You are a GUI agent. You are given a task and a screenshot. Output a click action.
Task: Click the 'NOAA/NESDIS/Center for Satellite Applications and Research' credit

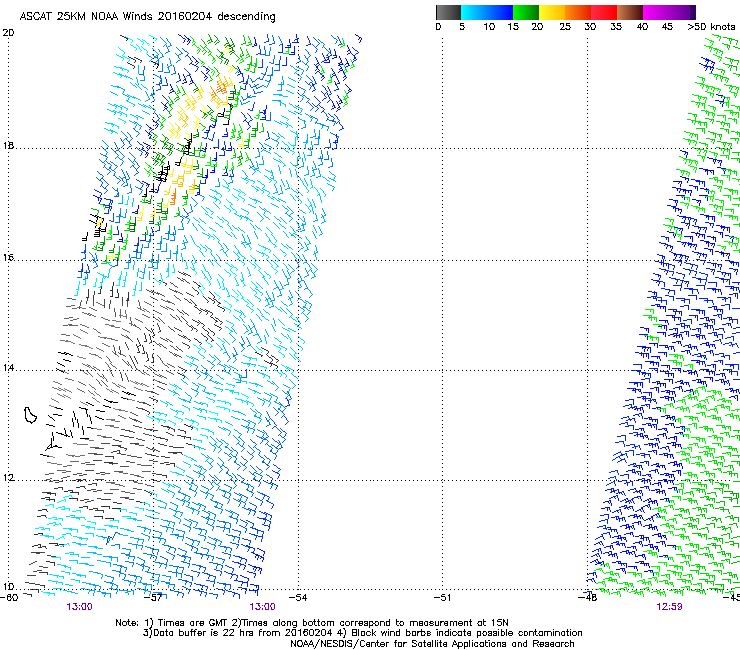coord(432,644)
